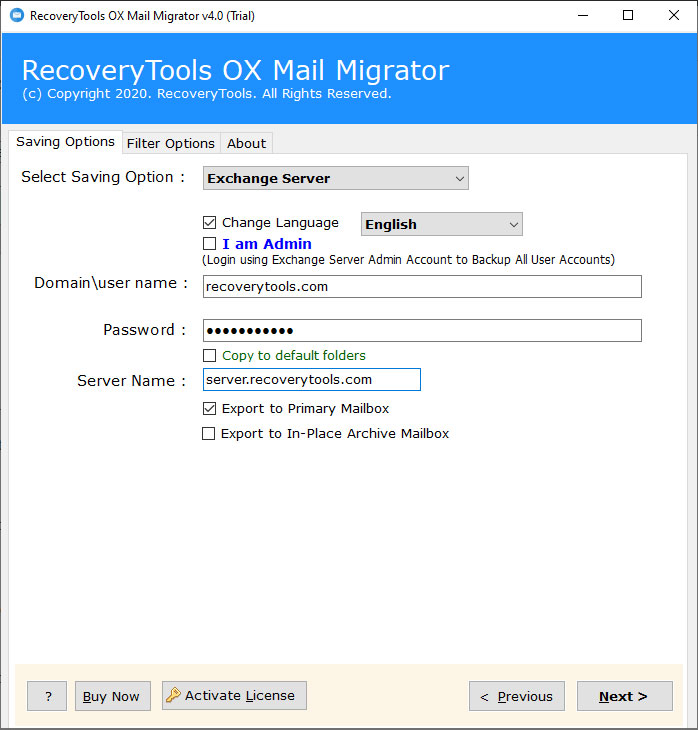Image resolution: width=698 pixels, height=730 pixels.
Task: Click the Buy Now button
Action: pos(113,696)
